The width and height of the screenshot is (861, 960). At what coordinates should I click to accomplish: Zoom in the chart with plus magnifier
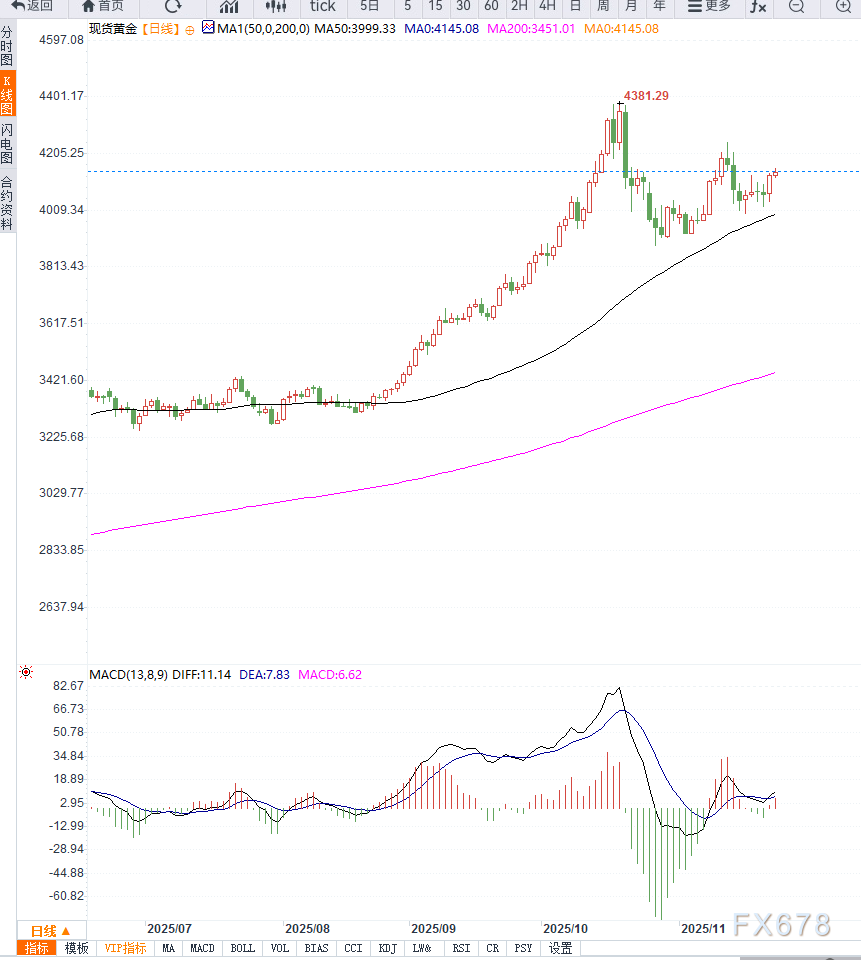tap(843, 6)
